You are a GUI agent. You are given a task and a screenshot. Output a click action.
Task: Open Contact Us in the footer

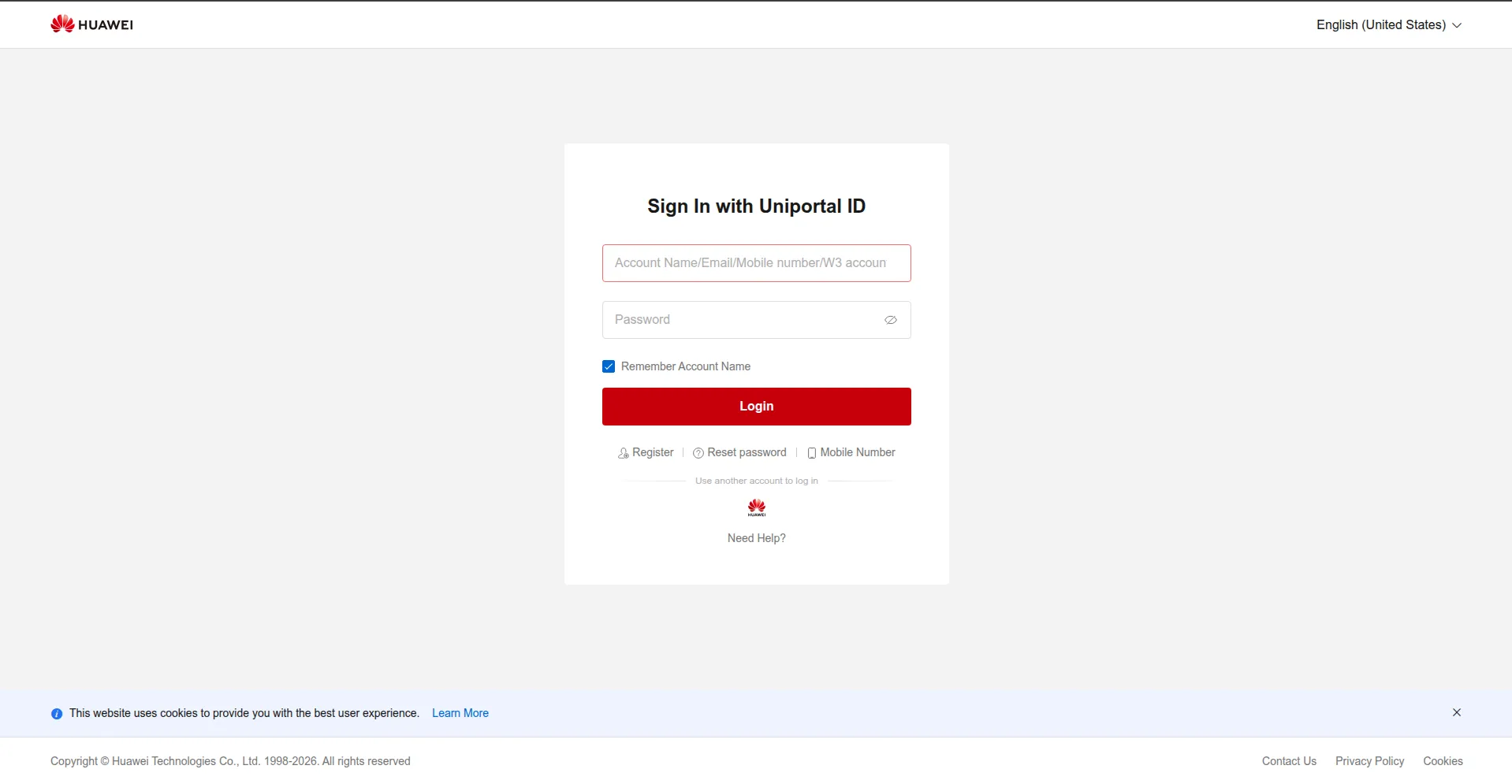(1289, 761)
